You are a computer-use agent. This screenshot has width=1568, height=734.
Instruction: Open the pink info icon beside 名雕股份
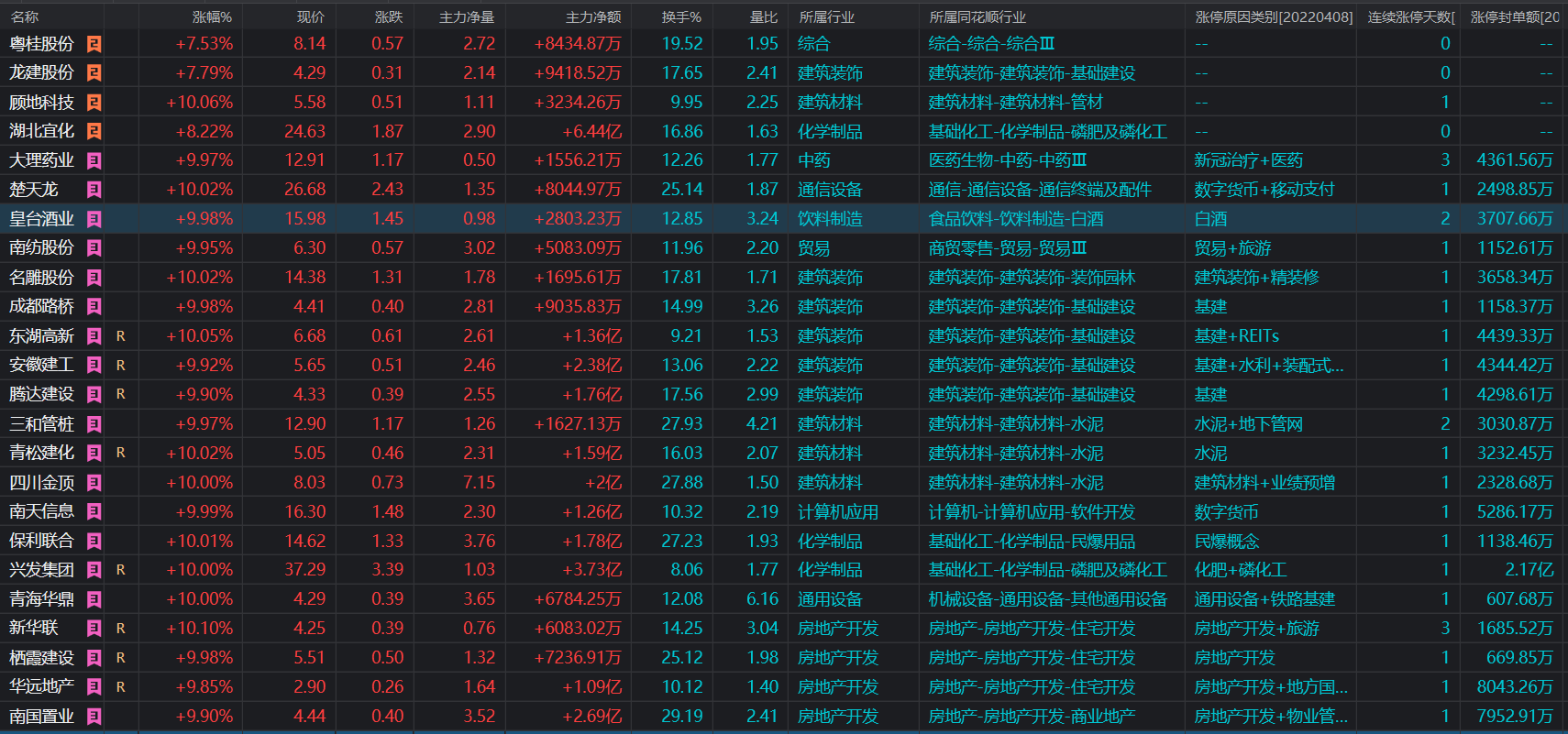pyautogui.click(x=94, y=278)
